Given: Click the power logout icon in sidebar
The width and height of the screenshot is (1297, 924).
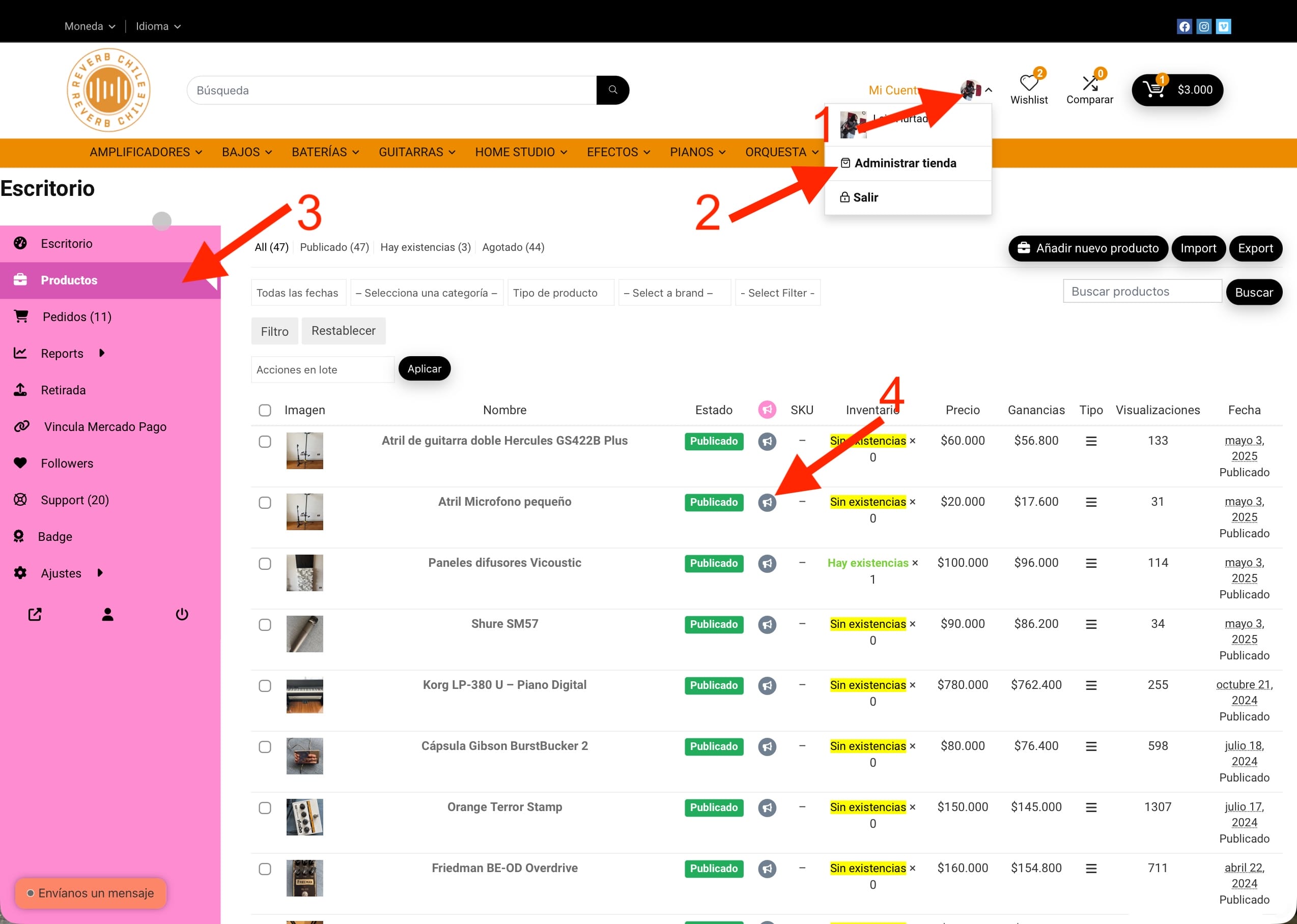Looking at the screenshot, I should (x=182, y=615).
